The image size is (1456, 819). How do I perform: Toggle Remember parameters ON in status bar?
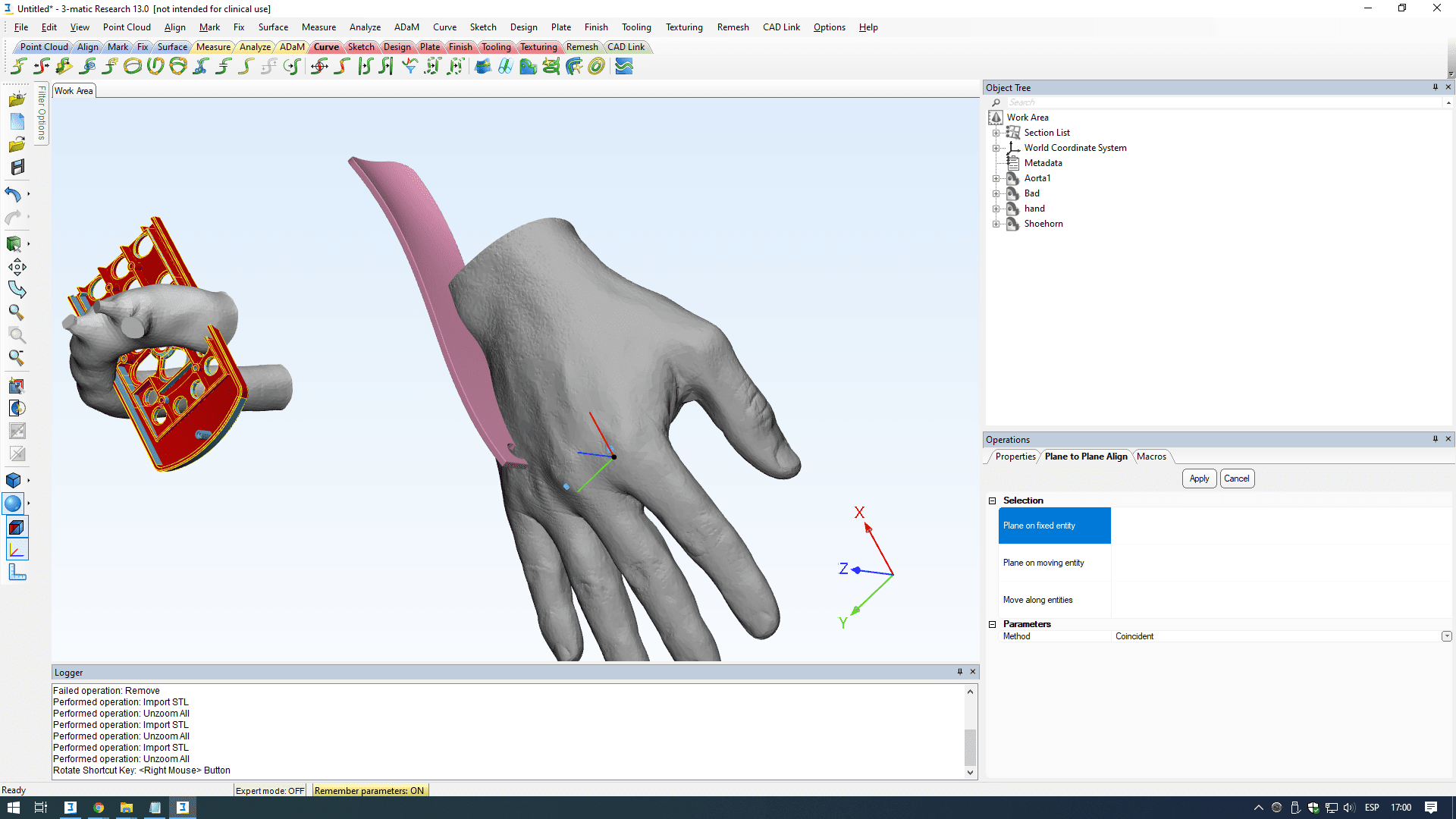click(369, 790)
